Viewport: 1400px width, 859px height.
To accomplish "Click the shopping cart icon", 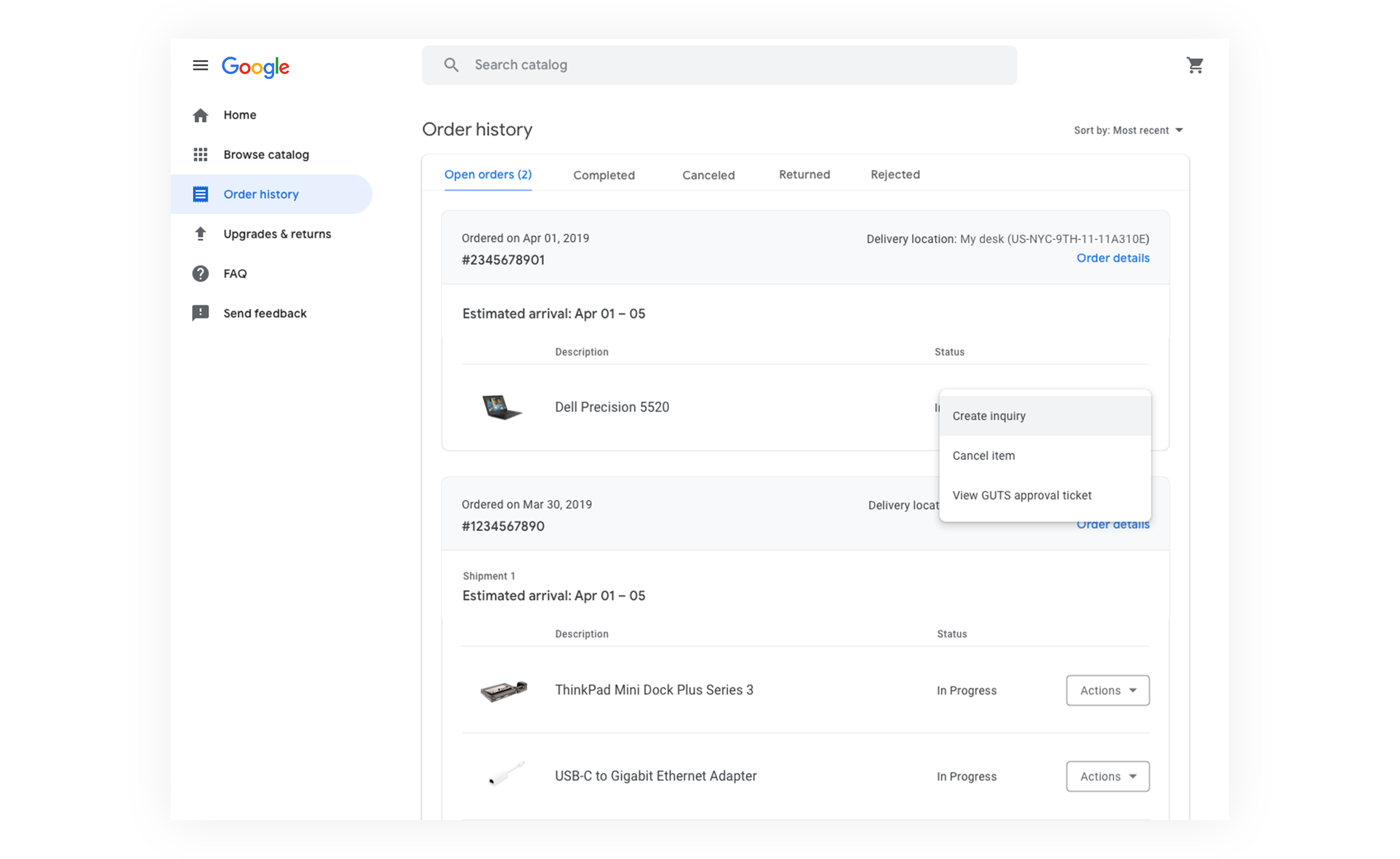I will click(x=1194, y=66).
